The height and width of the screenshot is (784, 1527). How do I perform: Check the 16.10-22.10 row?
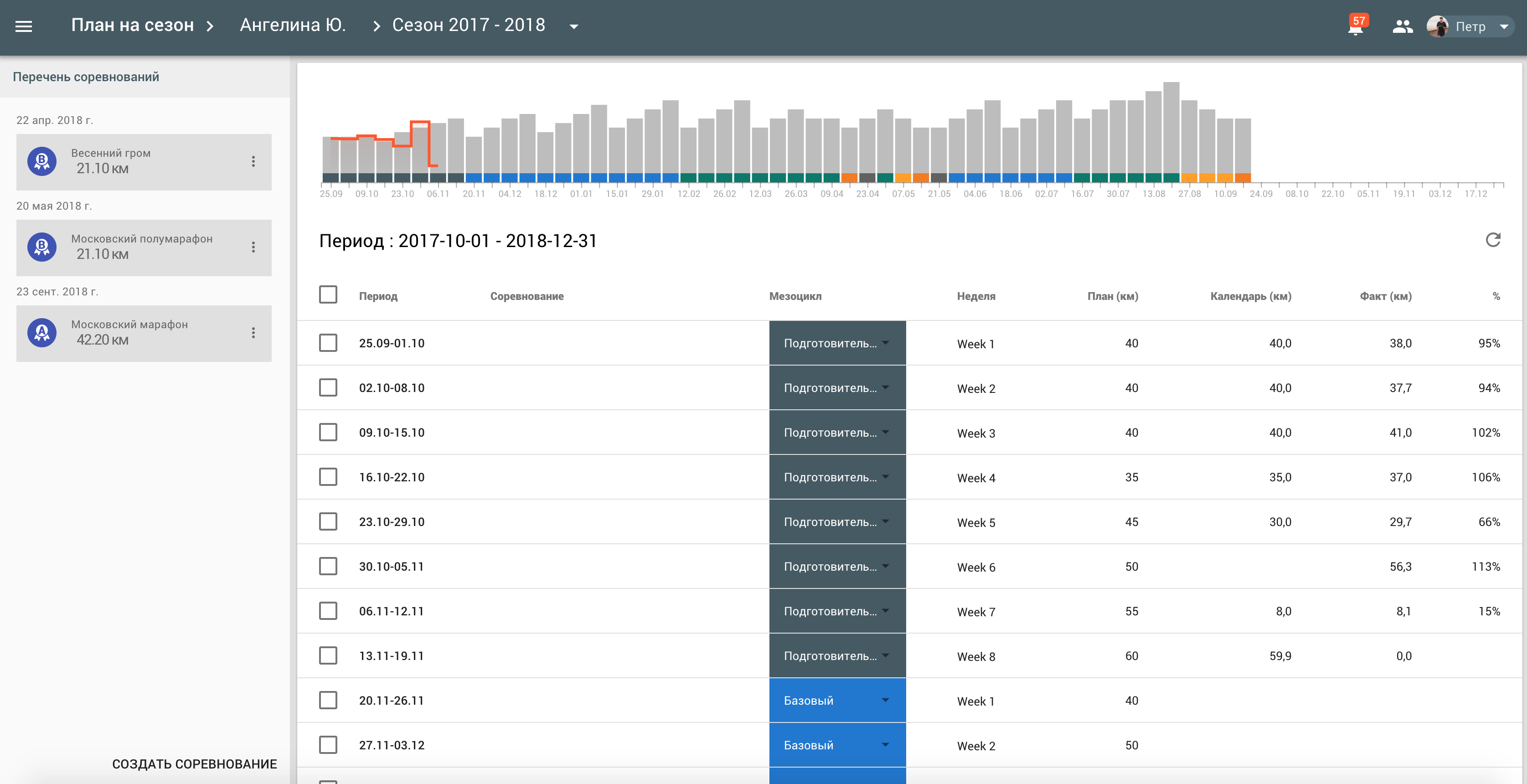click(328, 477)
